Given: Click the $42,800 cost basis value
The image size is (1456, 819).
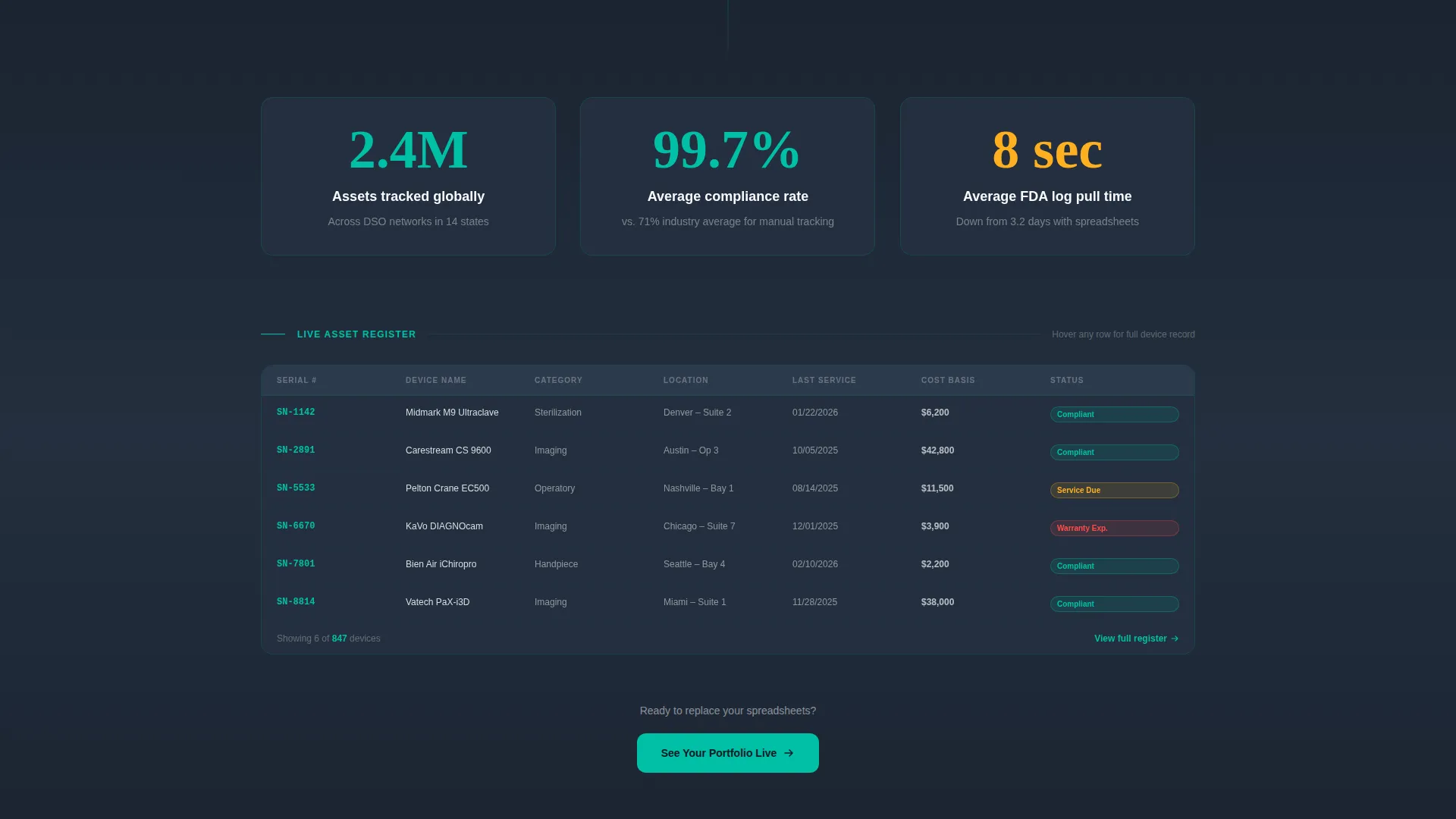Looking at the screenshot, I should pyautogui.click(x=937, y=450).
